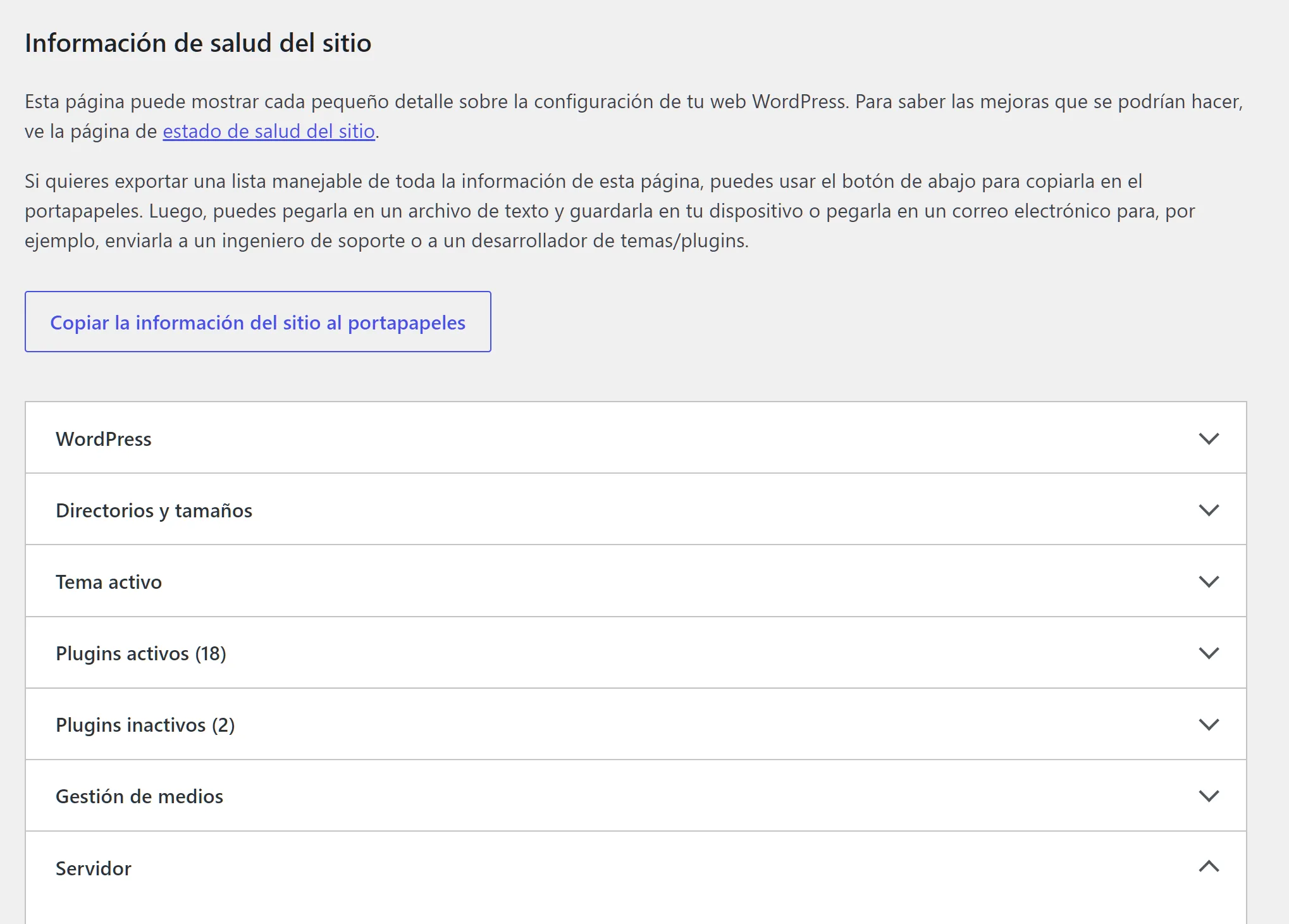The width and height of the screenshot is (1289, 924).
Task: Click the 'Plugins inactivos (2)' title
Action: tap(145, 725)
